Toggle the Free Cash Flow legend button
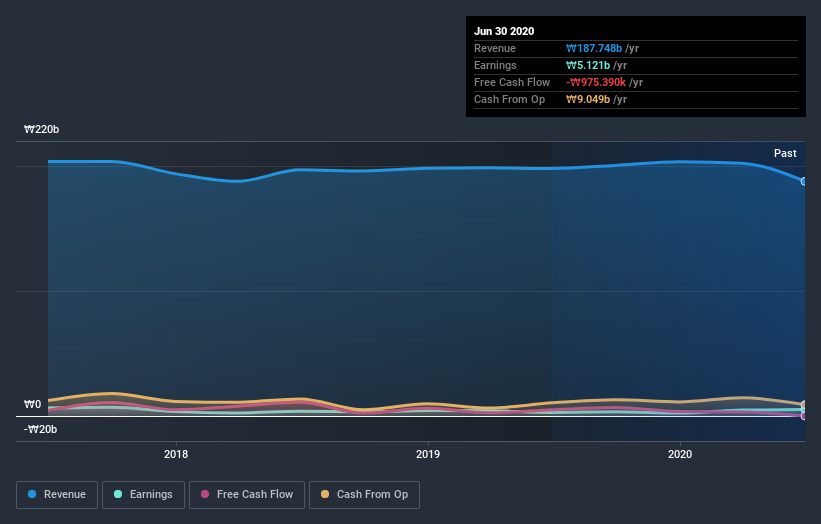Viewport: 821px width, 524px height. click(x=247, y=494)
